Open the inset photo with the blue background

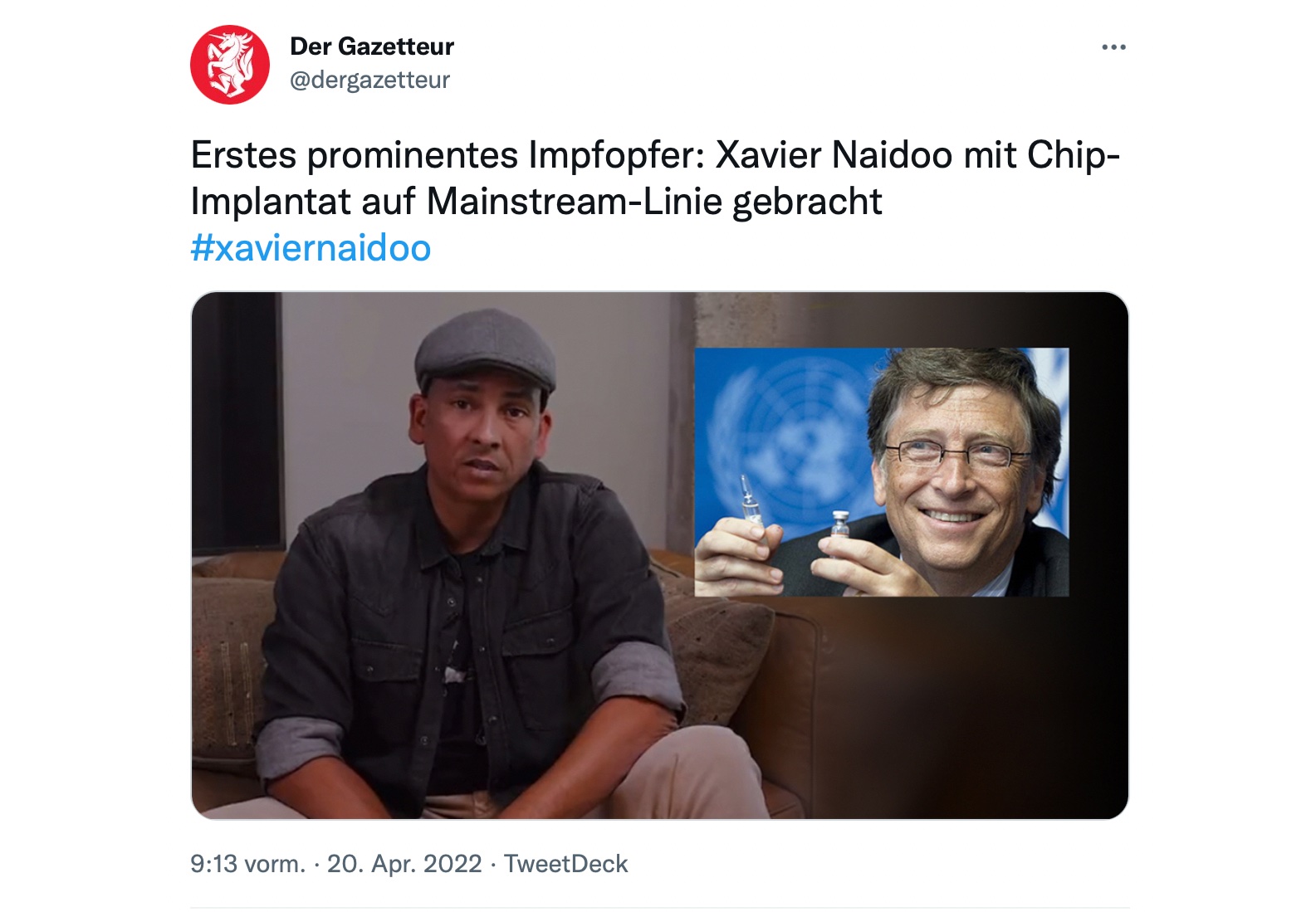pyautogui.click(x=881, y=472)
